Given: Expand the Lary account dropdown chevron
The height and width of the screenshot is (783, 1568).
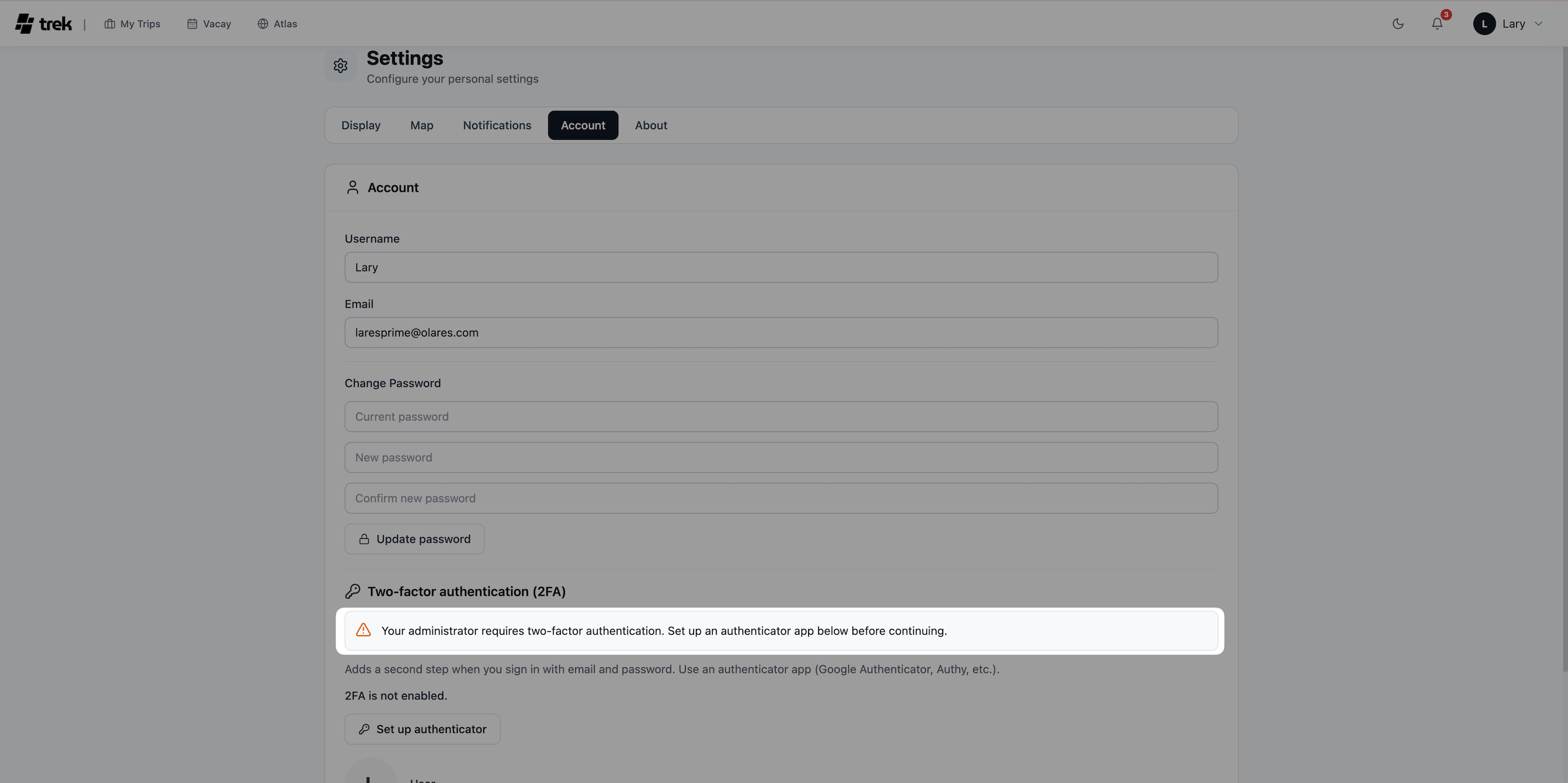Looking at the screenshot, I should 1540,24.
